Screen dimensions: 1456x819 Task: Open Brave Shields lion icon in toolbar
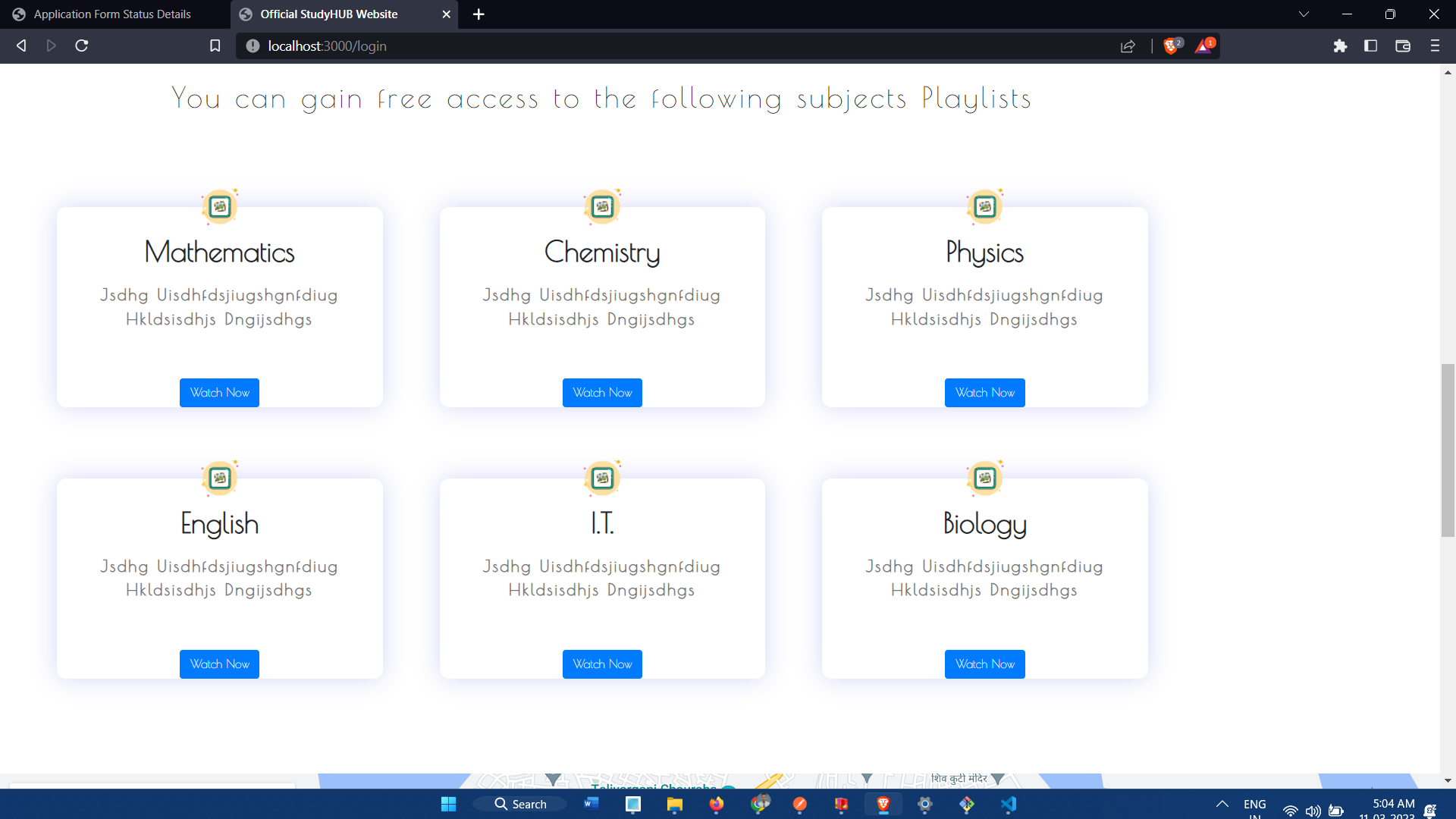tap(1172, 45)
